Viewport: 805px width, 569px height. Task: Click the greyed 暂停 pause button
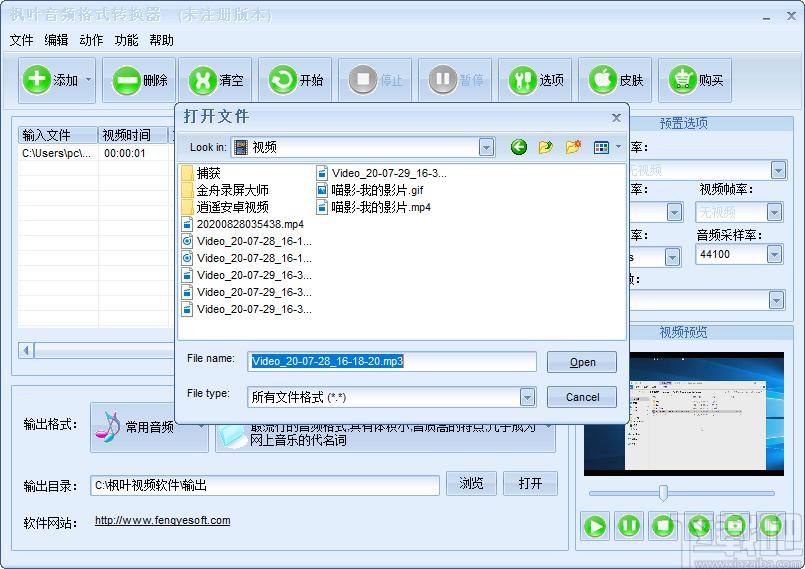455,80
